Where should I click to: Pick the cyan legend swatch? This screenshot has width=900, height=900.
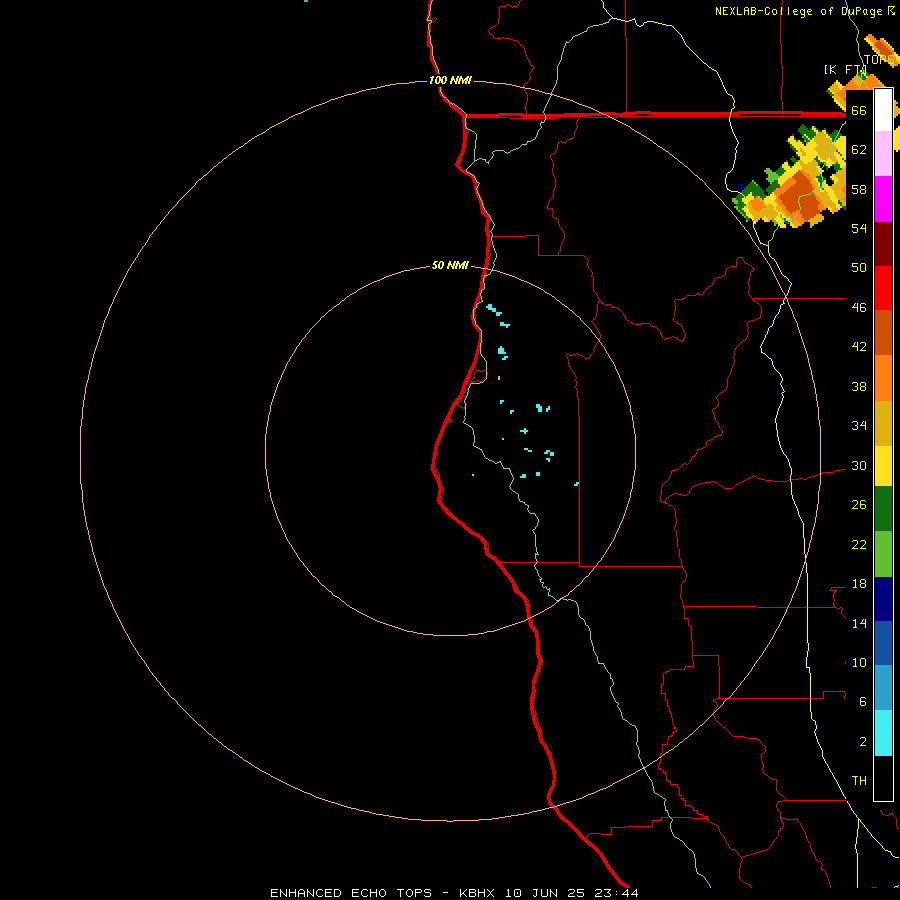(883, 733)
